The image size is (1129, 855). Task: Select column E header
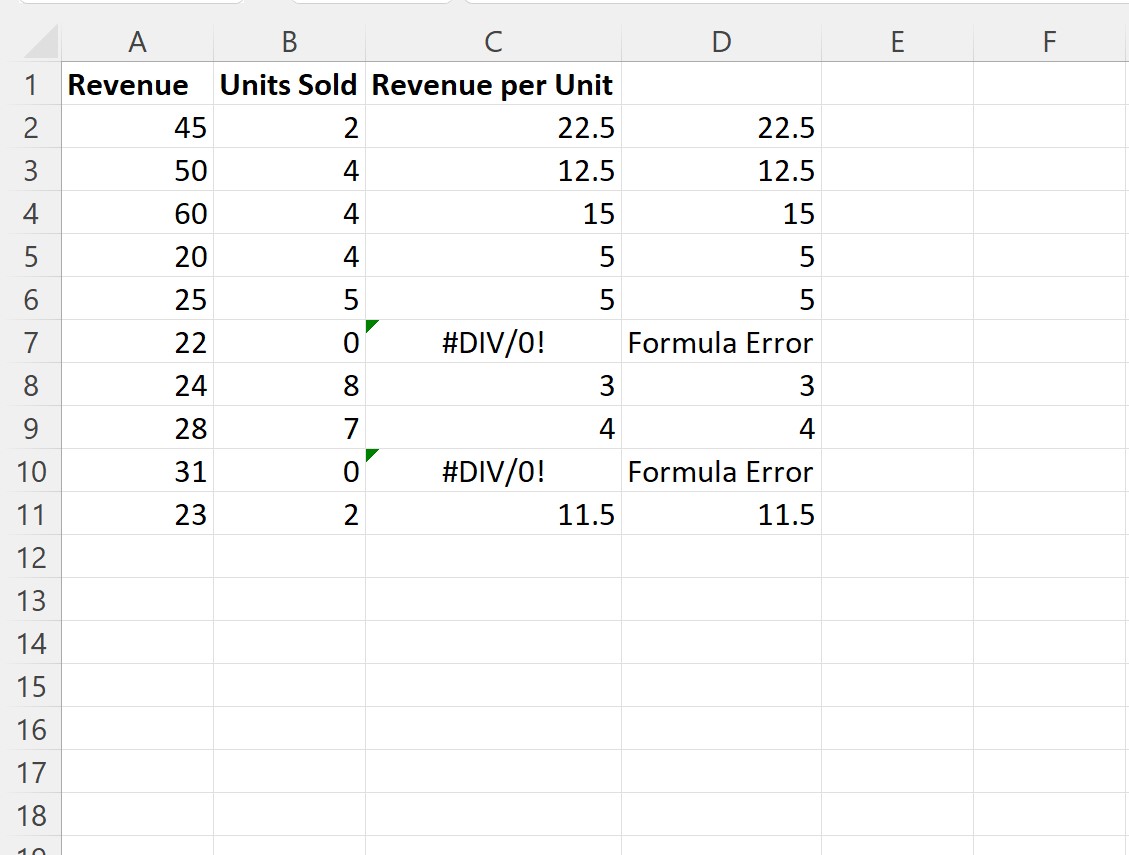[897, 42]
